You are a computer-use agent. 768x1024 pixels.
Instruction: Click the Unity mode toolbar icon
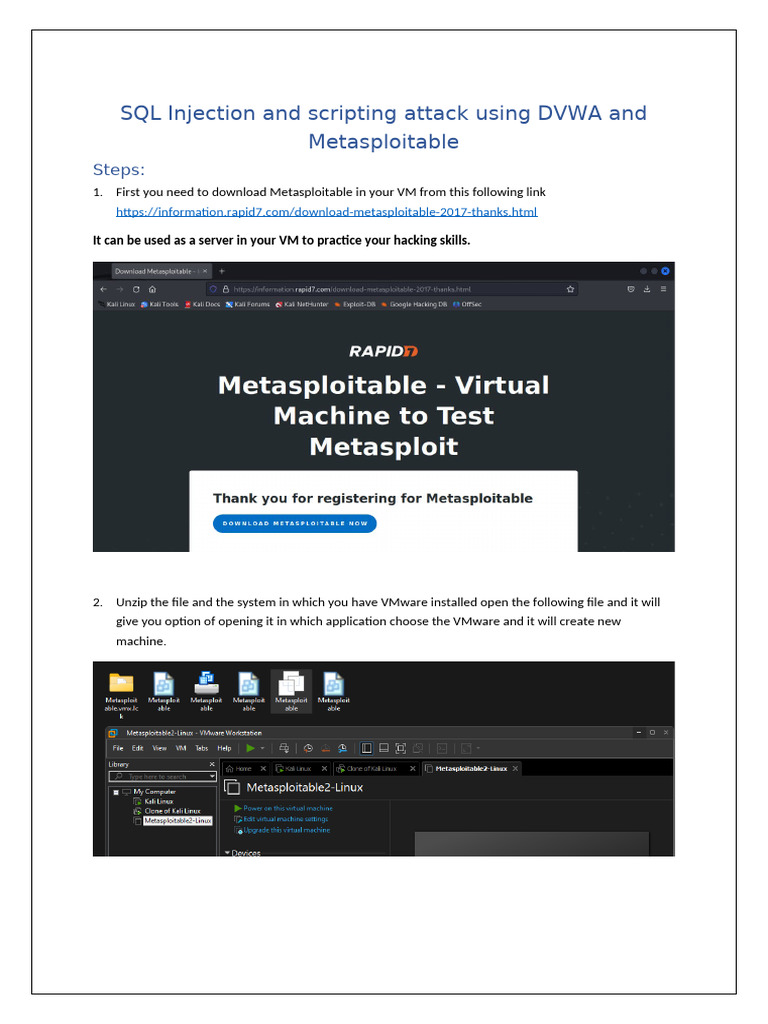pyautogui.click(x=418, y=748)
